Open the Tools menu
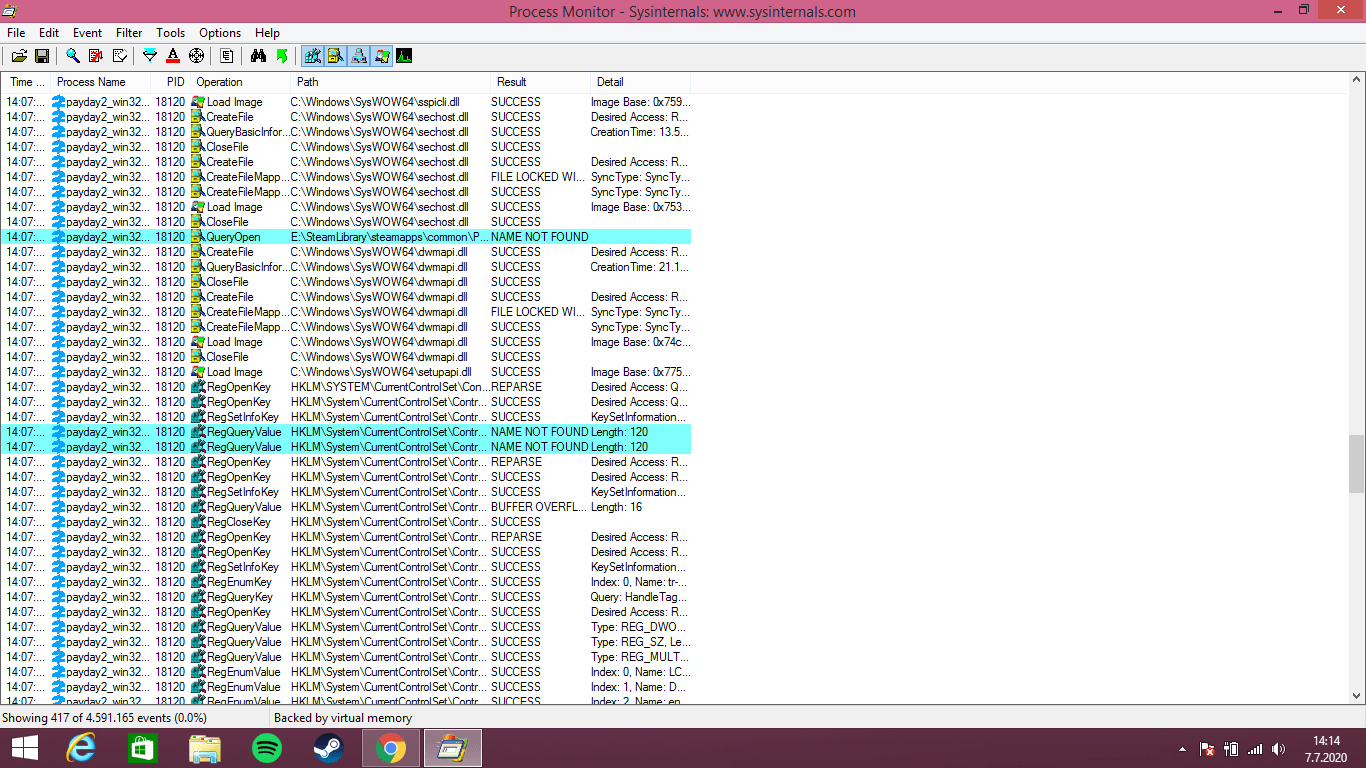 pyautogui.click(x=171, y=33)
